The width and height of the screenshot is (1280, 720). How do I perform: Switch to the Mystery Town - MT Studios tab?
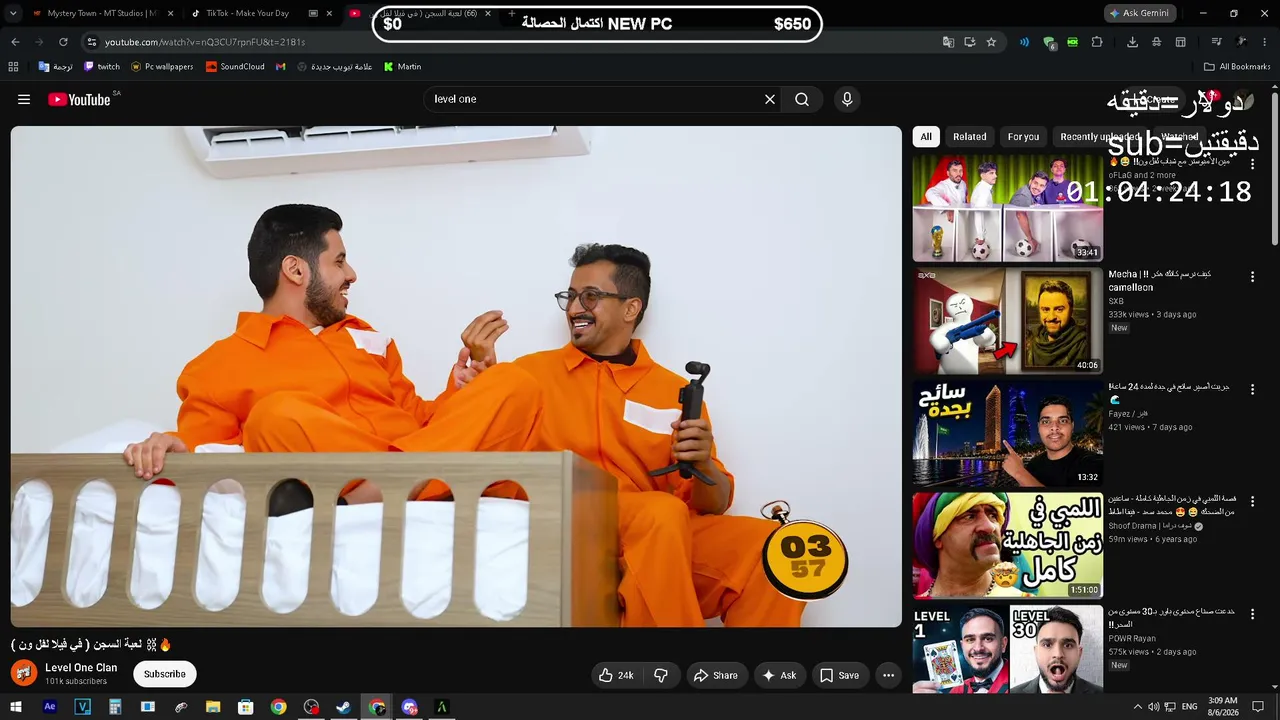point(103,14)
